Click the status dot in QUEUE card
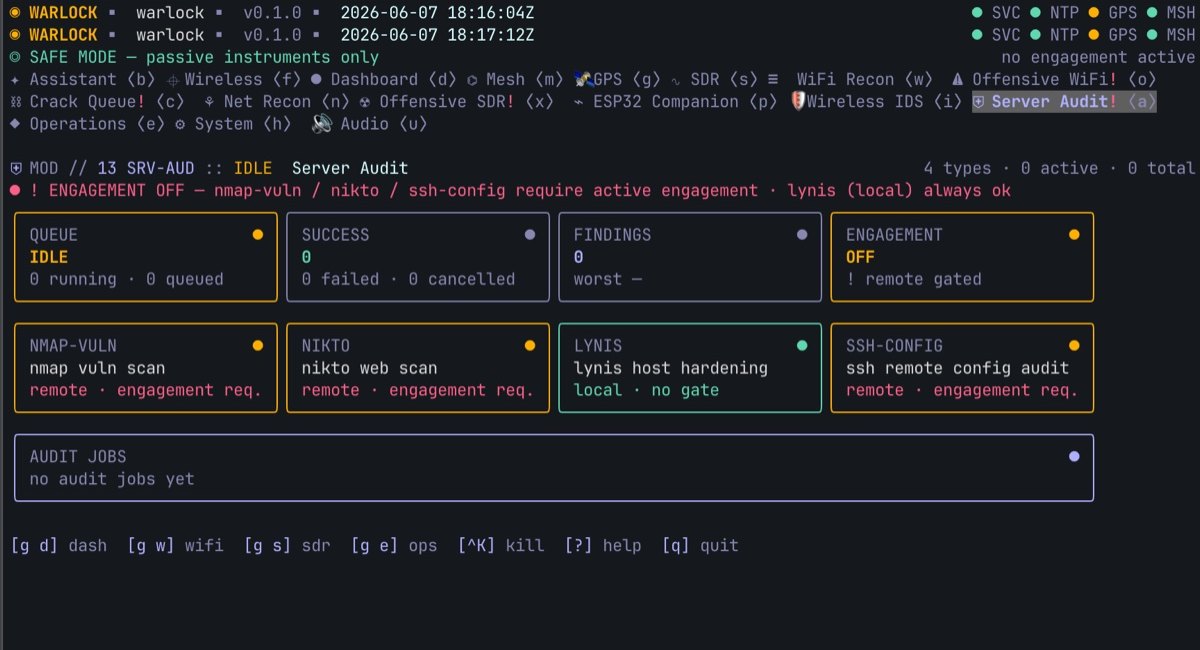 coord(257,235)
